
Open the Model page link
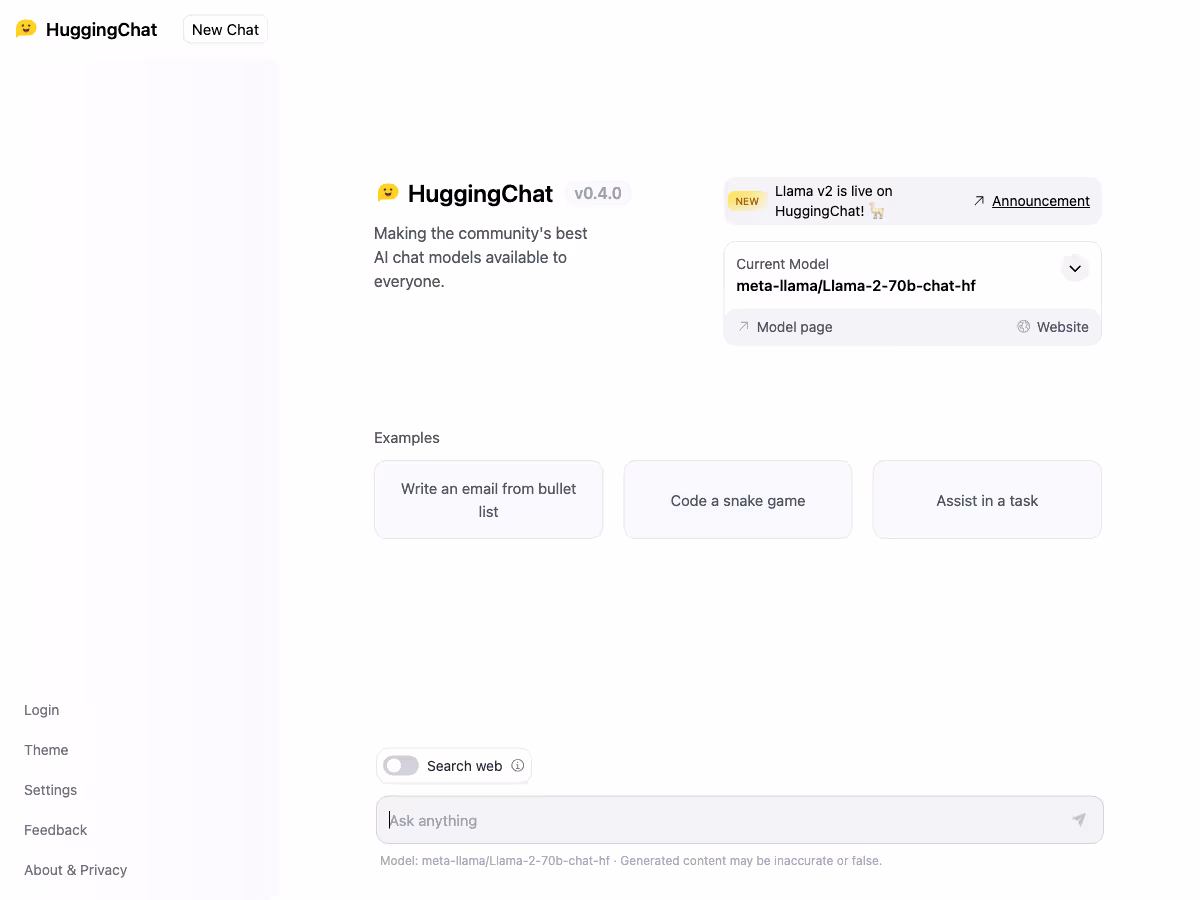785,327
